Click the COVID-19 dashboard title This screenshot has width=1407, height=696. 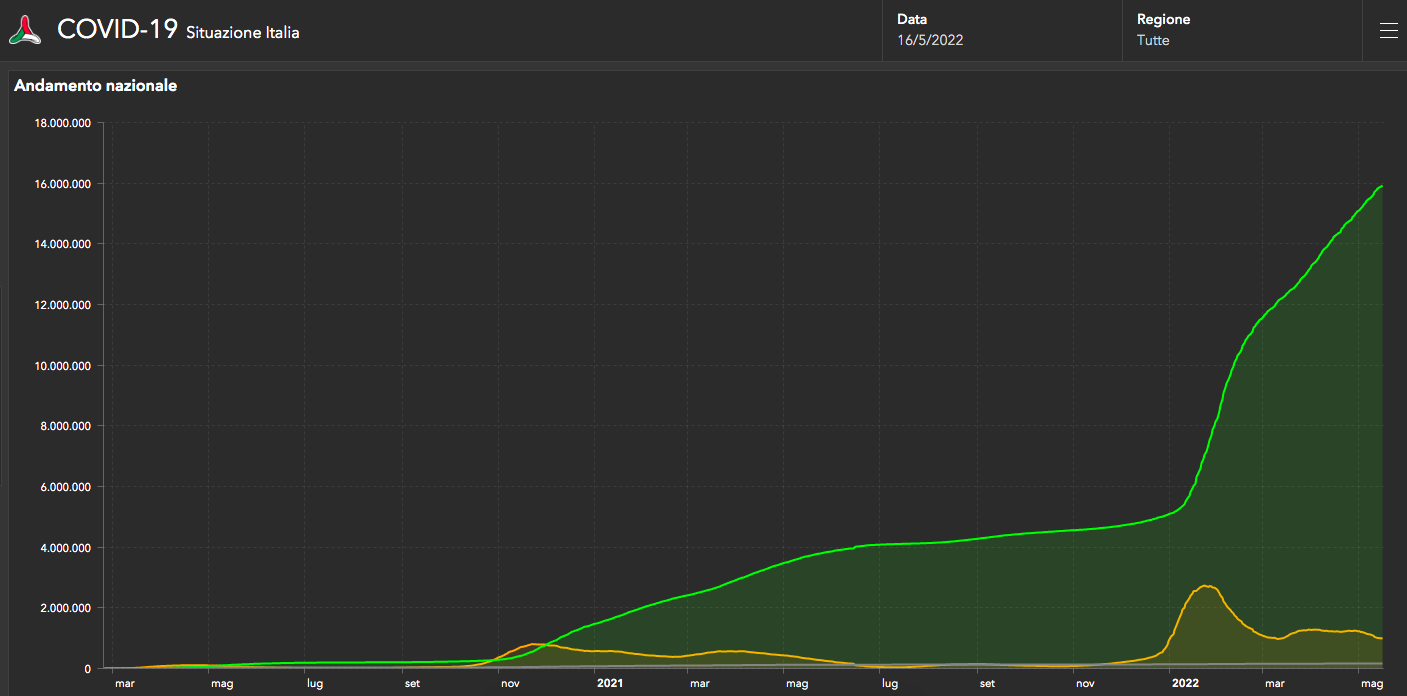117,30
